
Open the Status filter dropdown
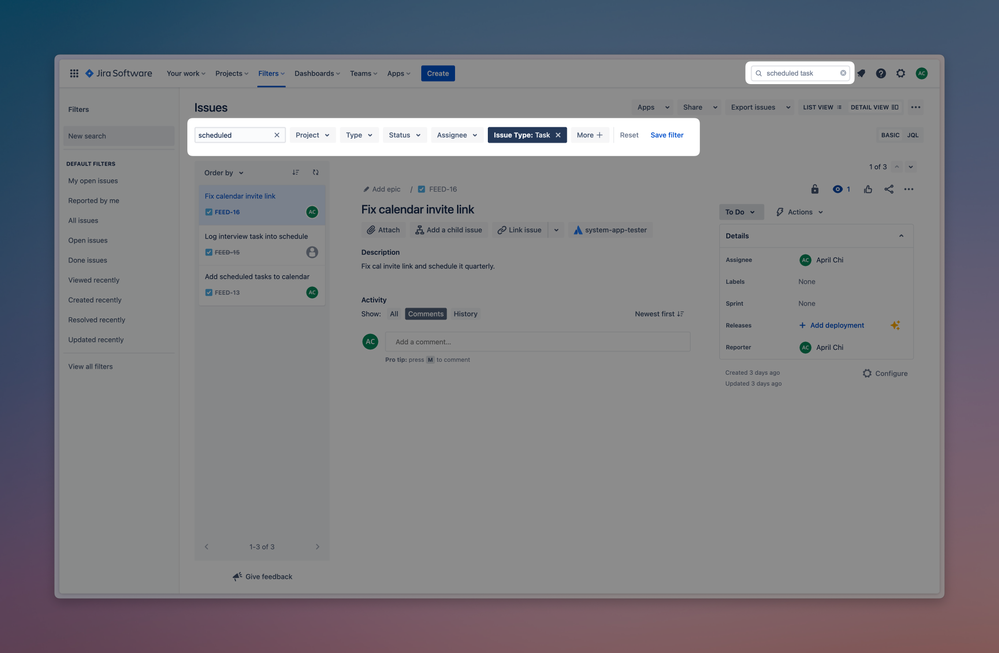[x=405, y=135]
